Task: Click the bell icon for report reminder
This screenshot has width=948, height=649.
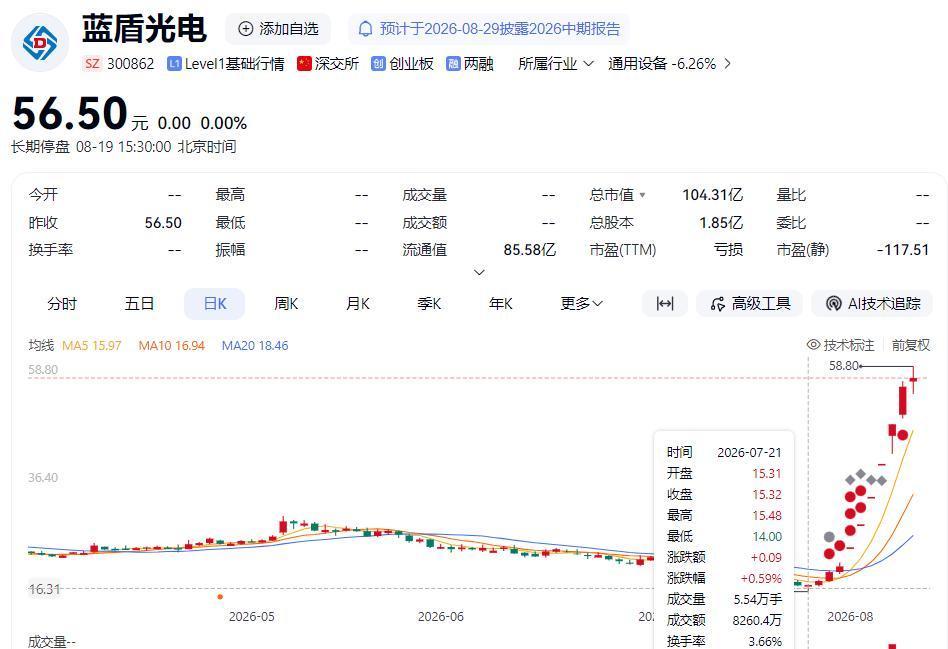Action: coord(365,29)
